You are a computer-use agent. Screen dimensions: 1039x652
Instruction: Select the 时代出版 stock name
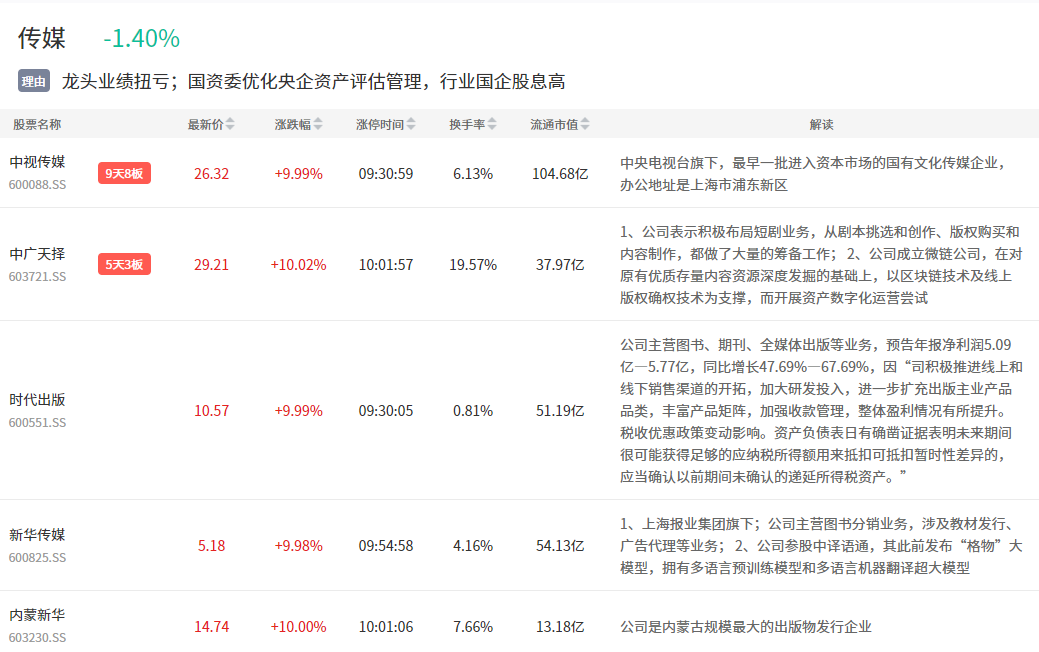38,399
